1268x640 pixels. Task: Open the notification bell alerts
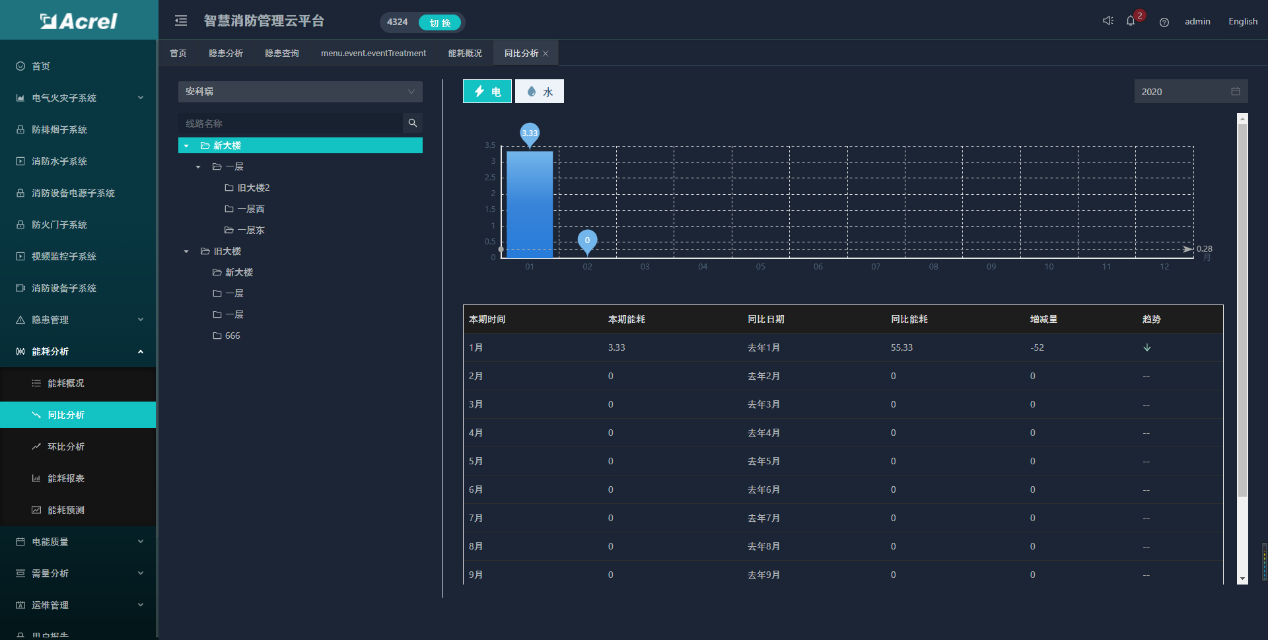tap(1131, 21)
